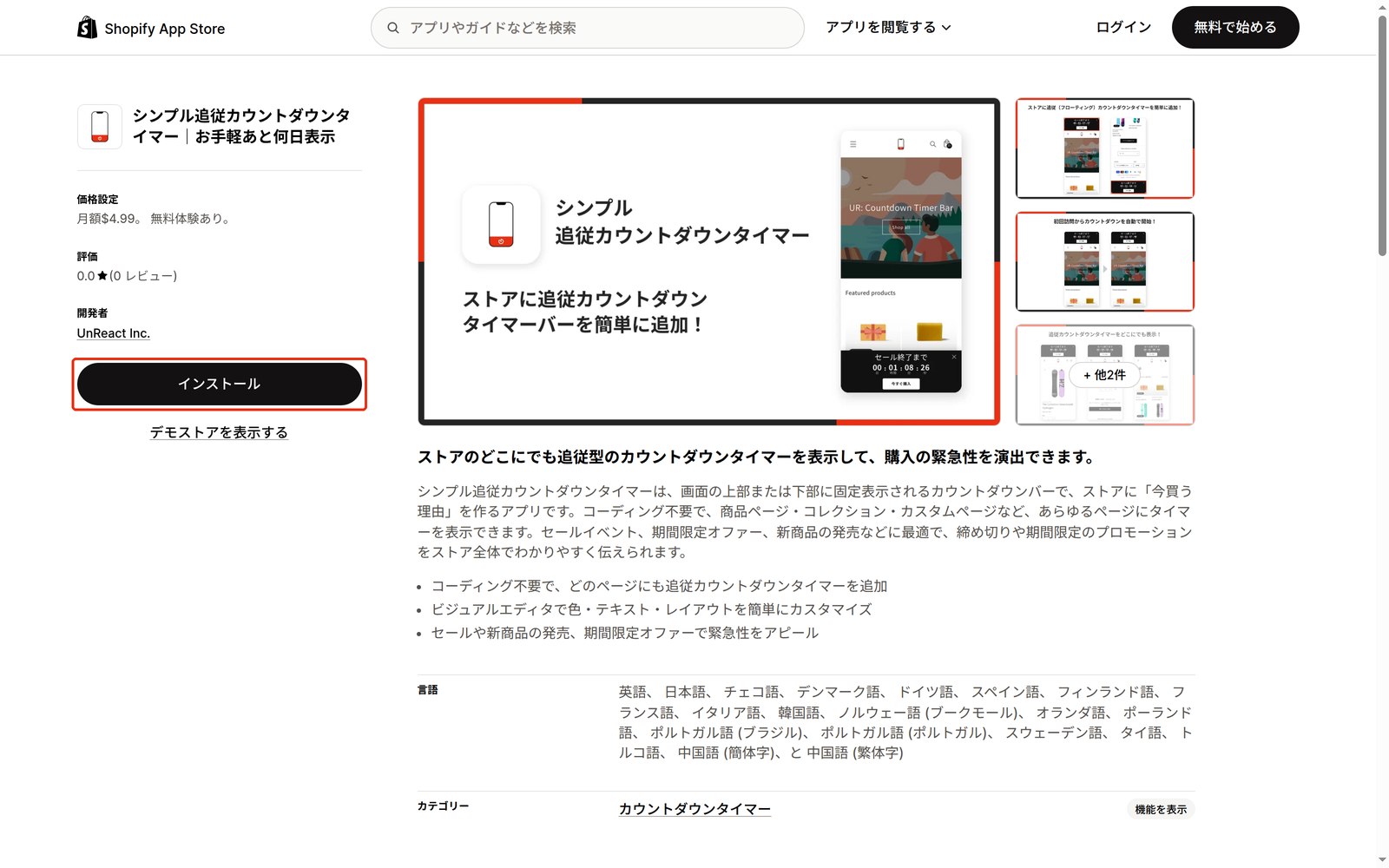The width and height of the screenshot is (1389, 868).
Task: Click the app's phone icon beside title
Action: tap(100, 127)
